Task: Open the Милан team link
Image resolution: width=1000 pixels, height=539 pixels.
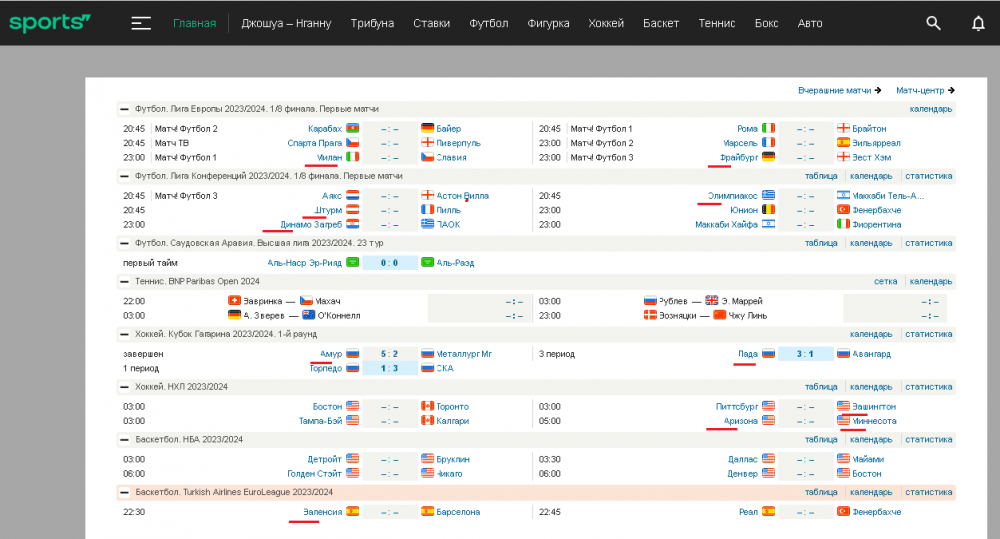Action: (x=330, y=157)
